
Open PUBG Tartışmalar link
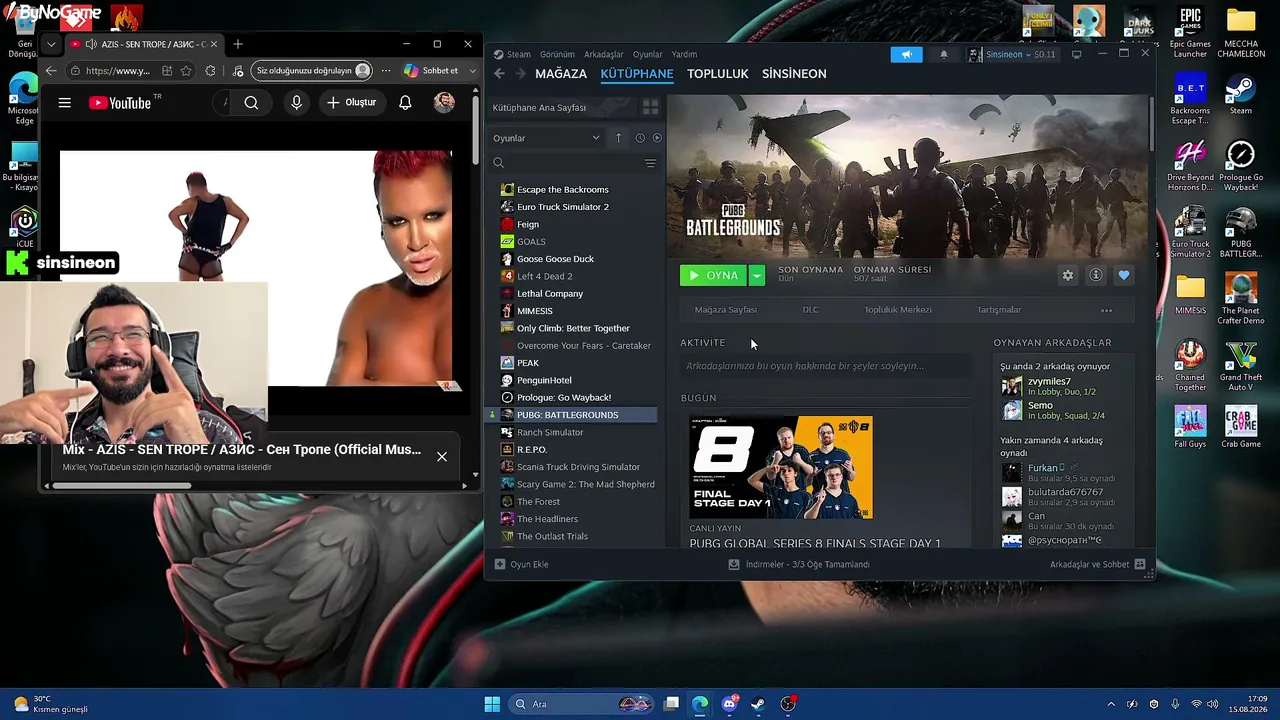[x=999, y=310]
